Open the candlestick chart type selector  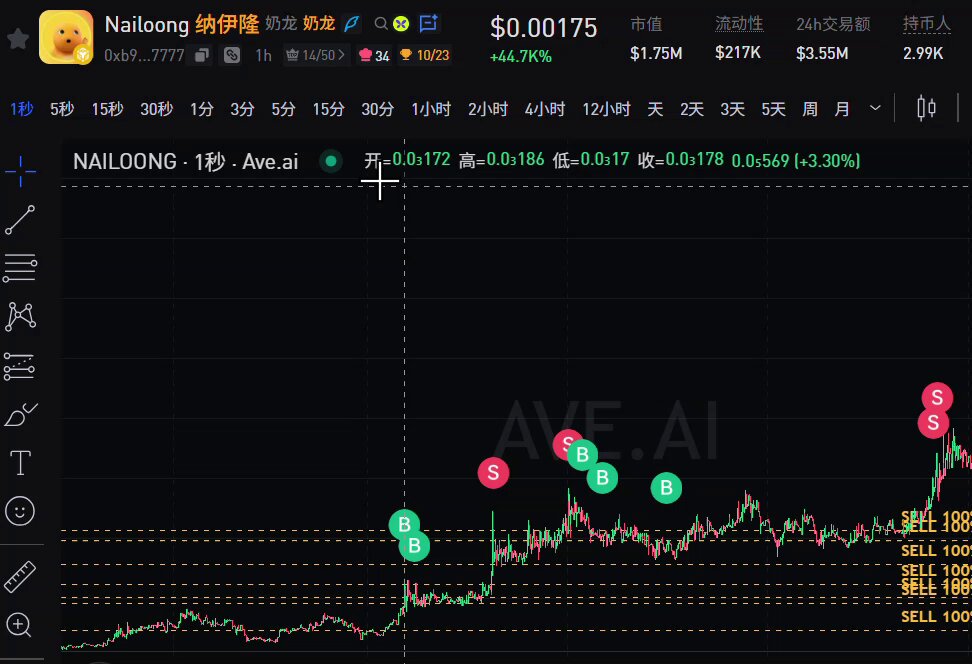(x=926, y=108)
